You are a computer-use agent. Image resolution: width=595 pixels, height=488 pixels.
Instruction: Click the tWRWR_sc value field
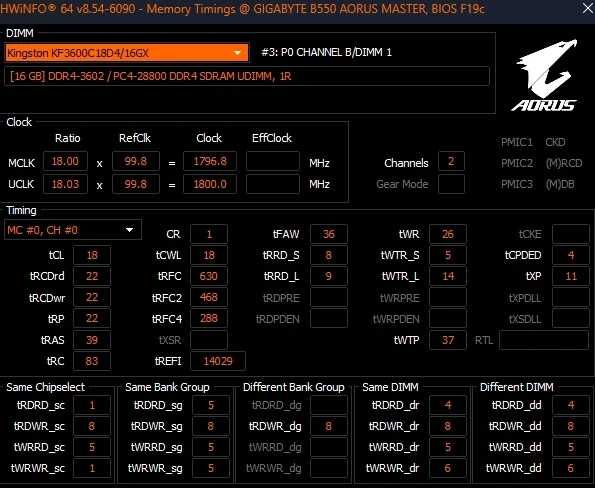pyautogui.click(x=92, y=468)
